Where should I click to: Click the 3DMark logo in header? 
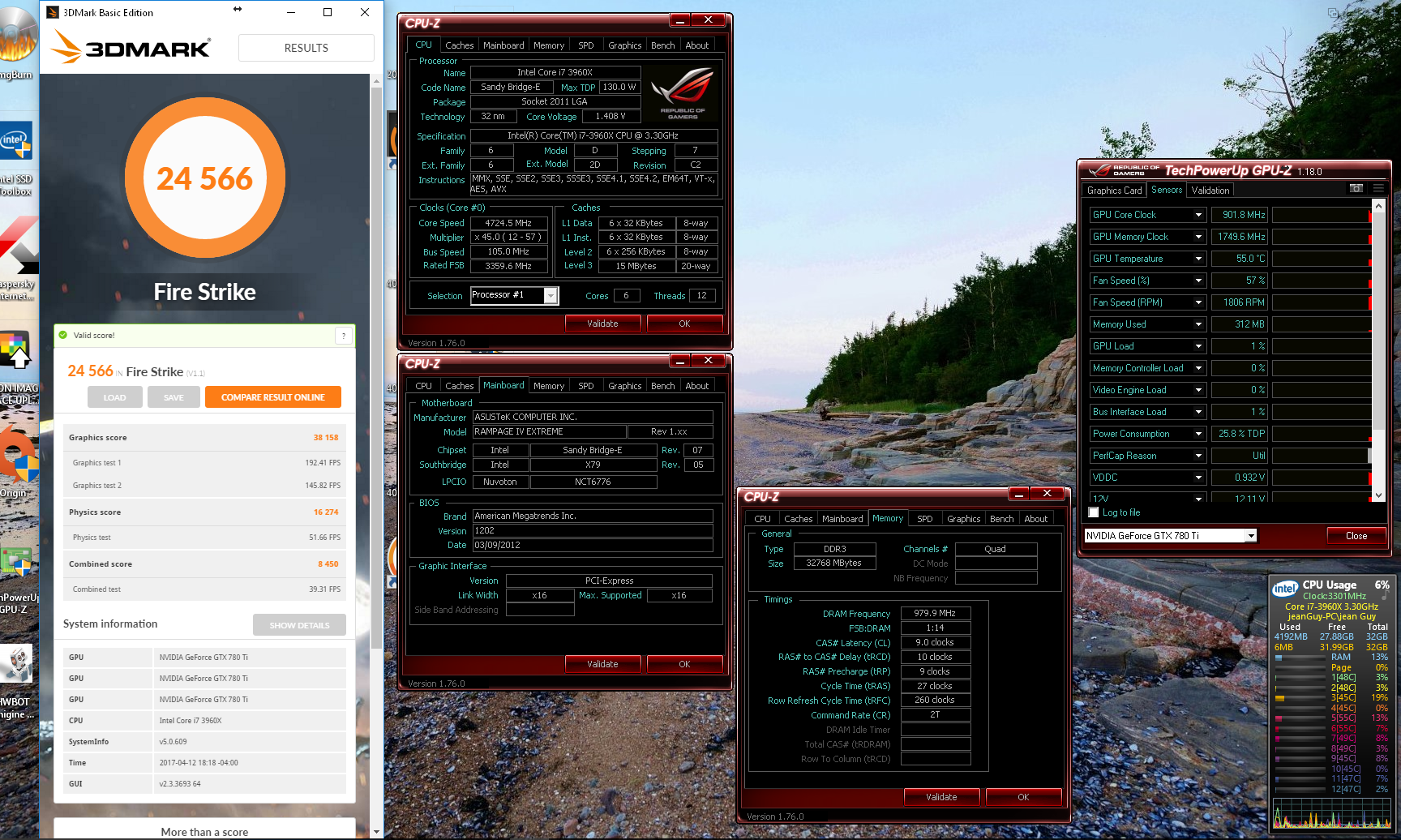coord(131,47)
